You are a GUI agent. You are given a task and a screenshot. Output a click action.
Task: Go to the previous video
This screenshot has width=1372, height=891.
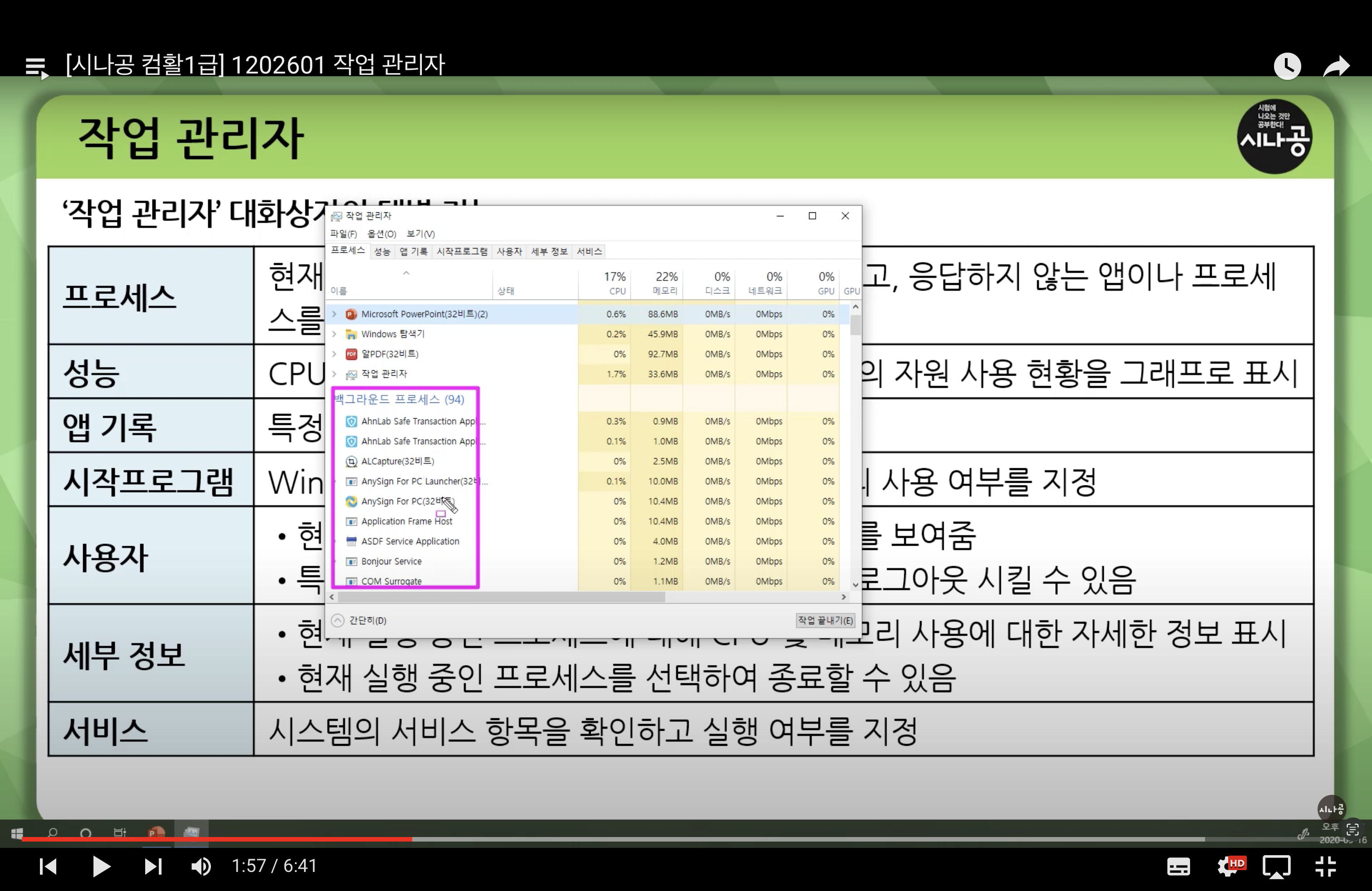click(48, 866)
